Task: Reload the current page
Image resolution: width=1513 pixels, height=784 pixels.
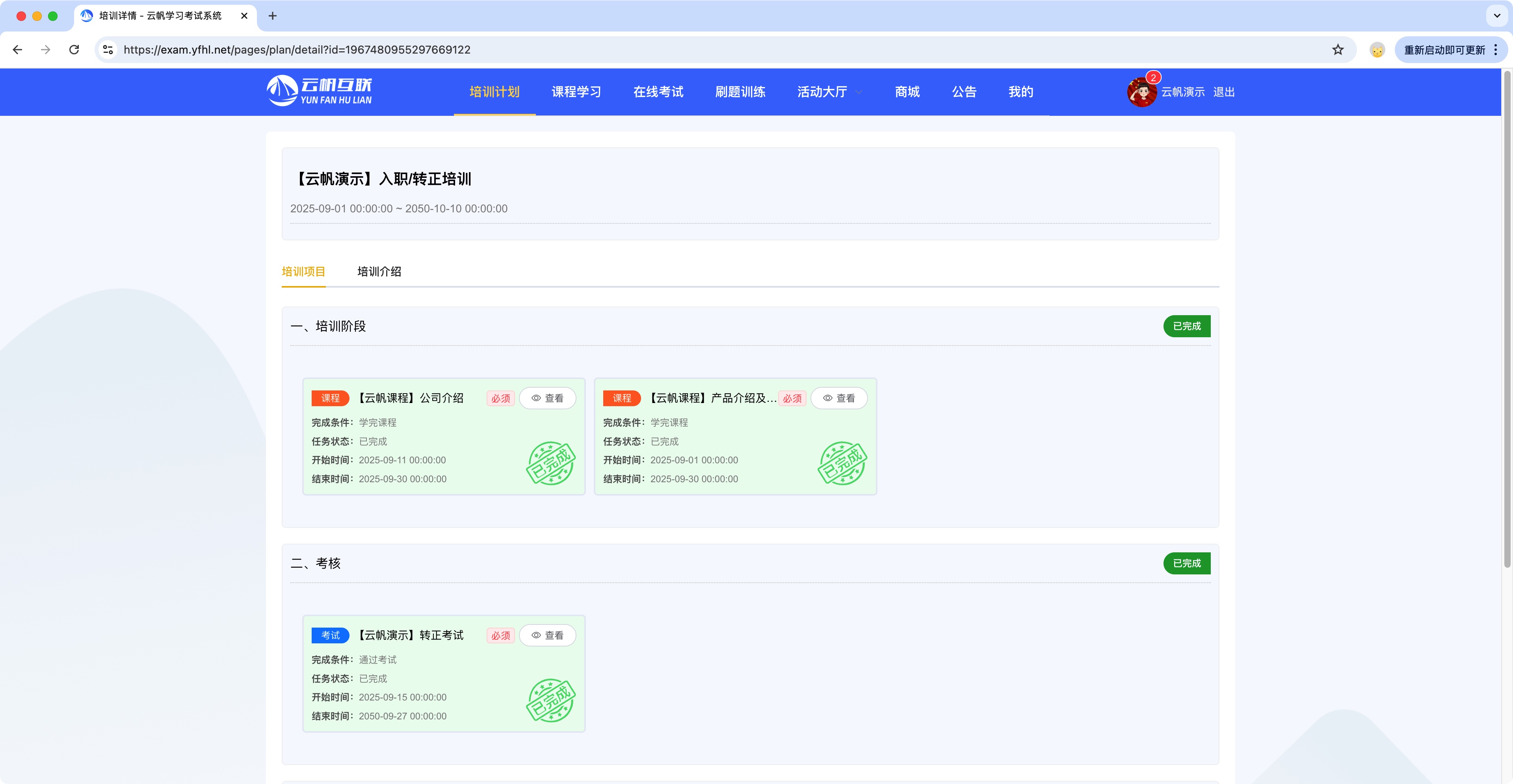Action: (74, 50)
